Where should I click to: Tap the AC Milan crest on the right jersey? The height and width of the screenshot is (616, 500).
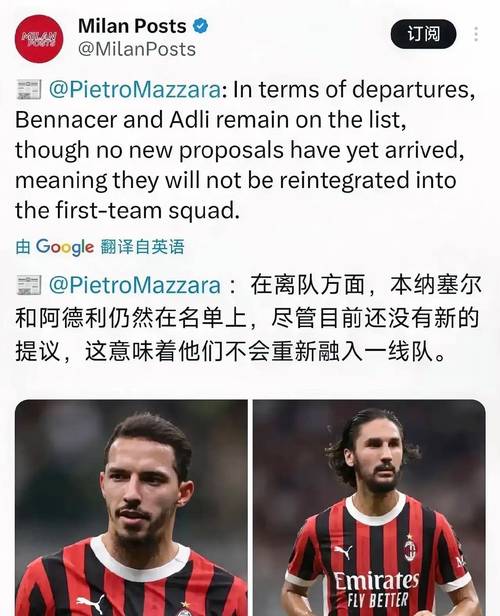(x=410, y=548)
